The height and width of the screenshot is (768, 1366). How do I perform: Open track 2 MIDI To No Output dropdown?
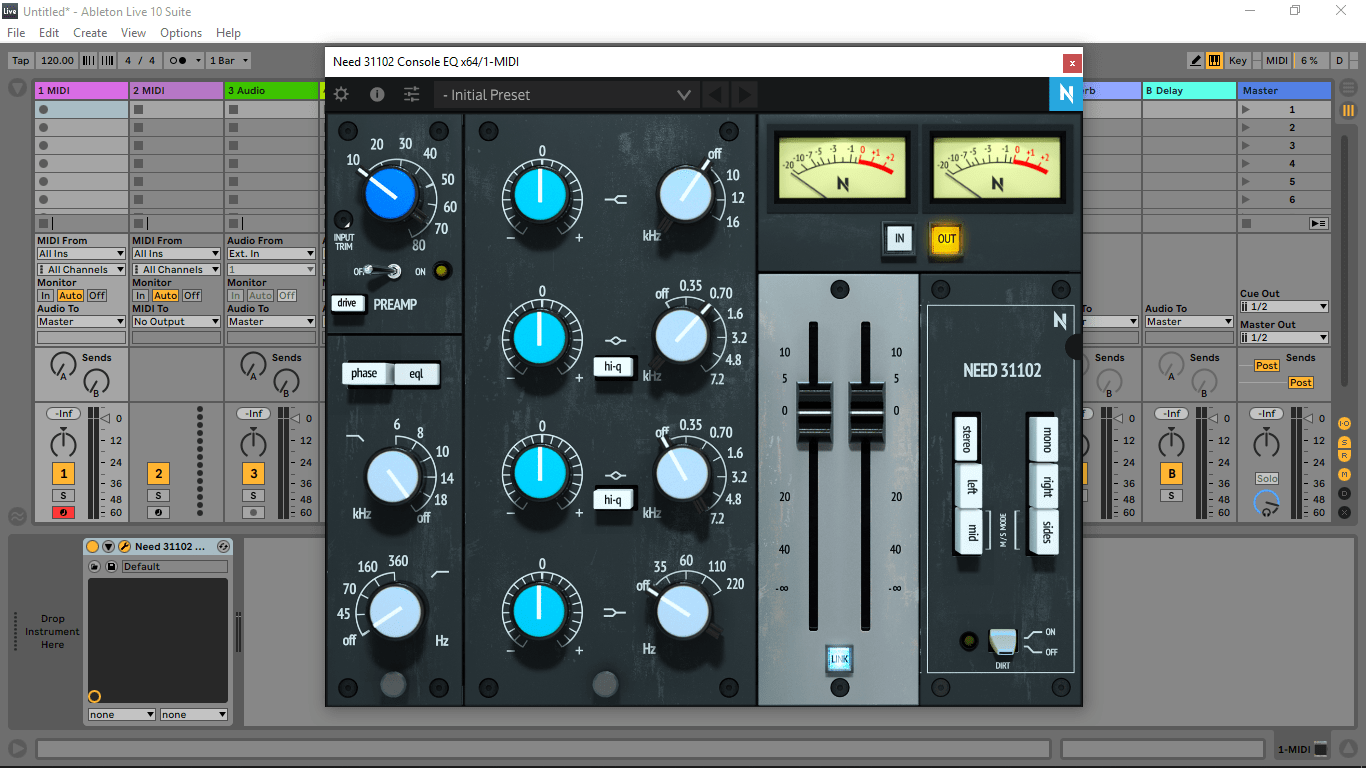click(176, 322)
